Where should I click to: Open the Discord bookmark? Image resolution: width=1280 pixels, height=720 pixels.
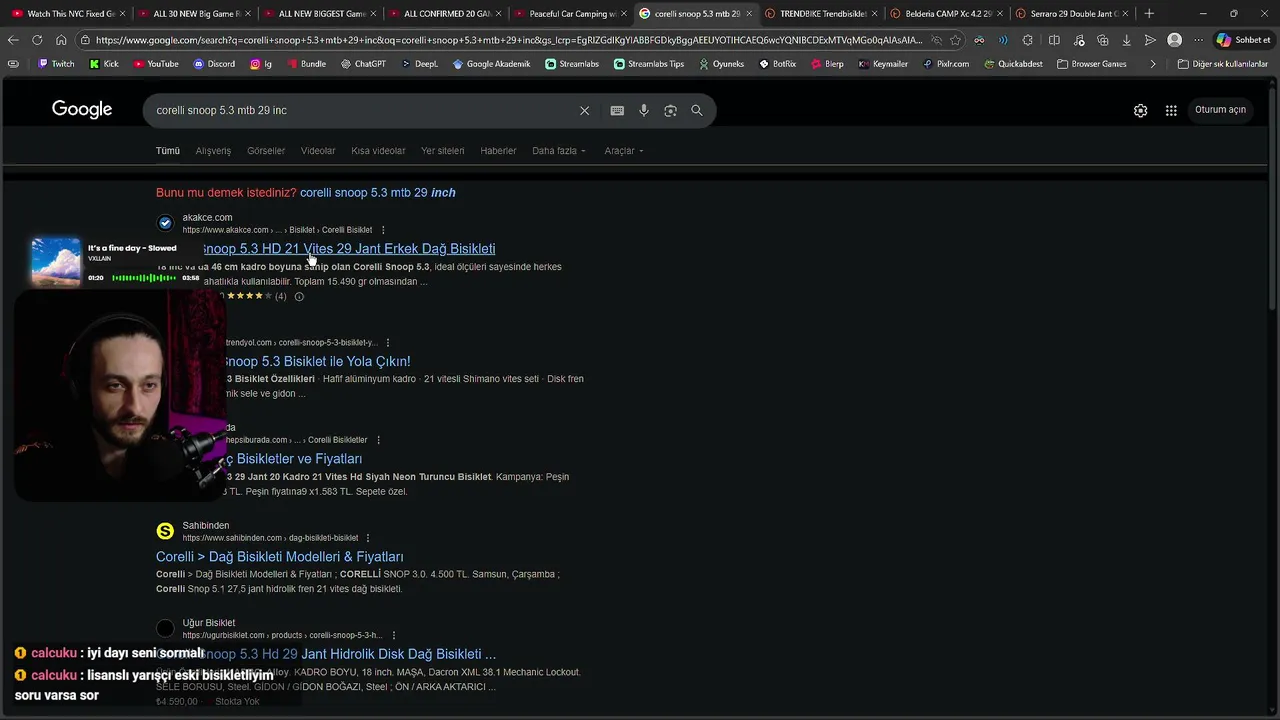214,64
